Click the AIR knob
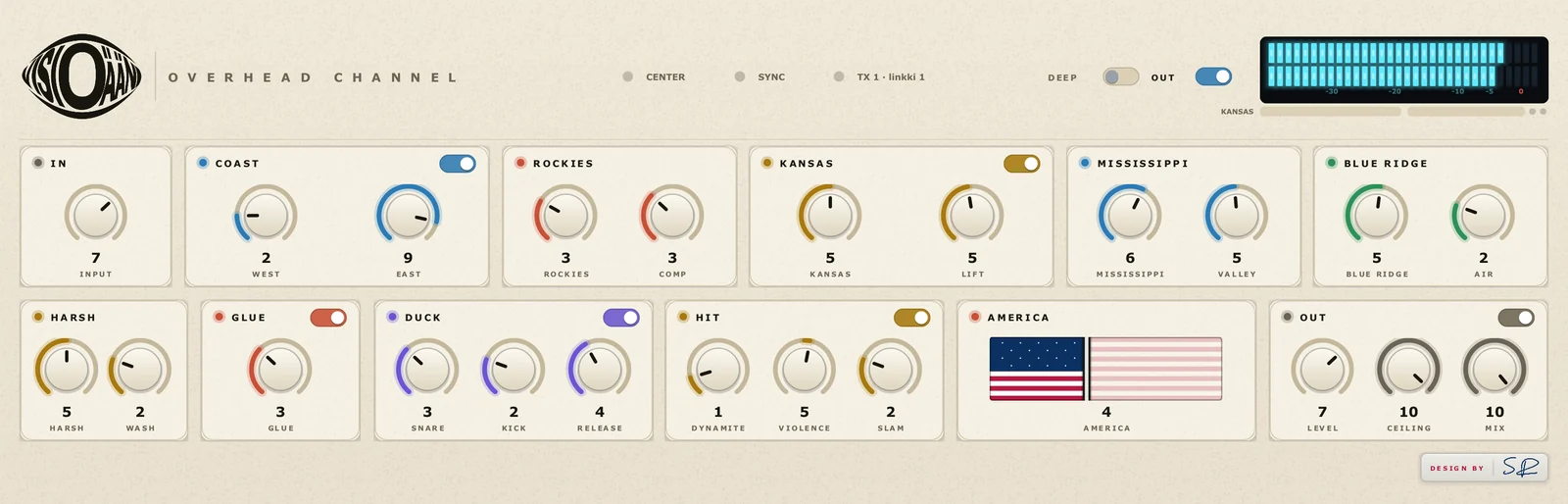The height and width of the screenshot is (504, 1568). click(1484, 215)
